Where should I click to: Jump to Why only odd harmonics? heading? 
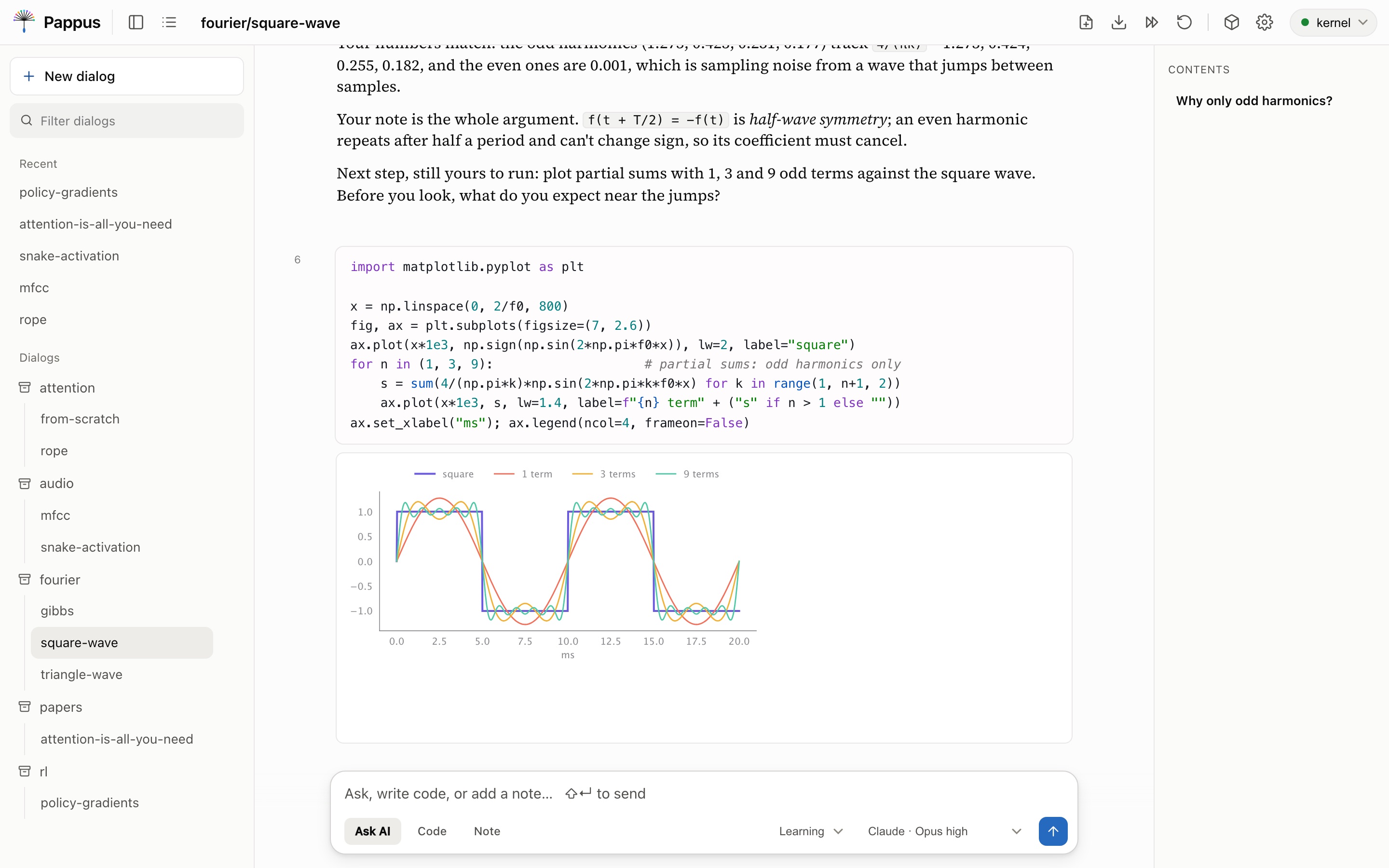[1254, 100]
